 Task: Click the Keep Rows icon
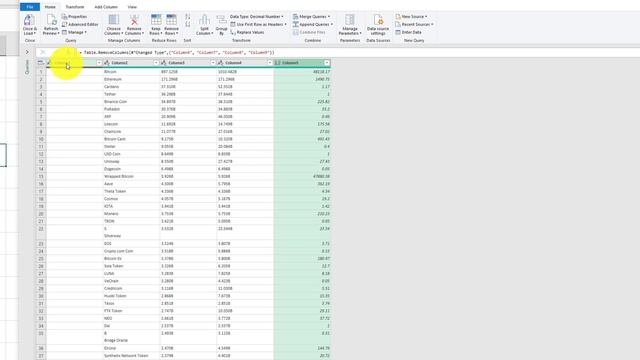click(156, 20)
